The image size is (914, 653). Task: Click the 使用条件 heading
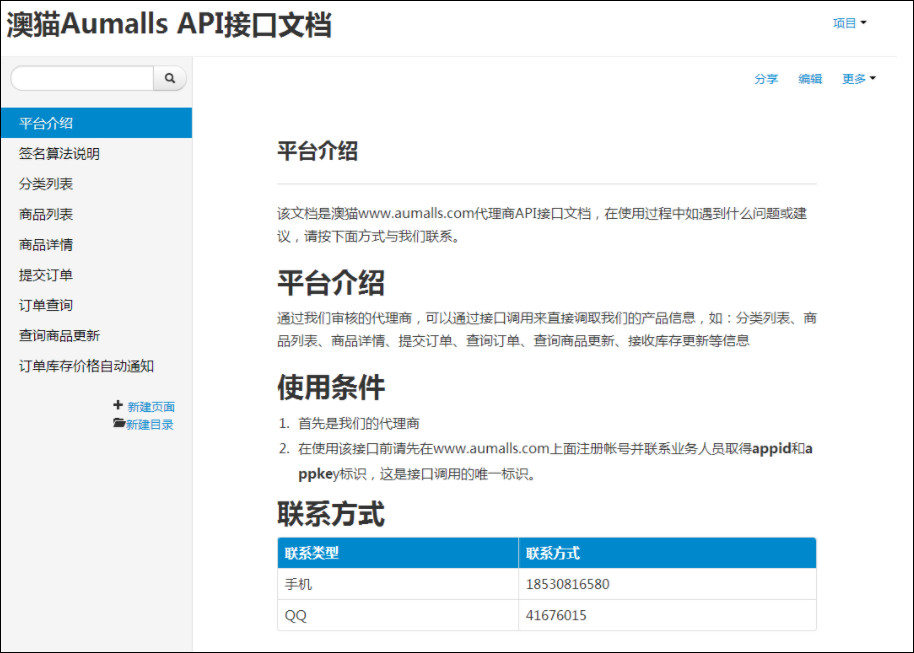[331, 387]
